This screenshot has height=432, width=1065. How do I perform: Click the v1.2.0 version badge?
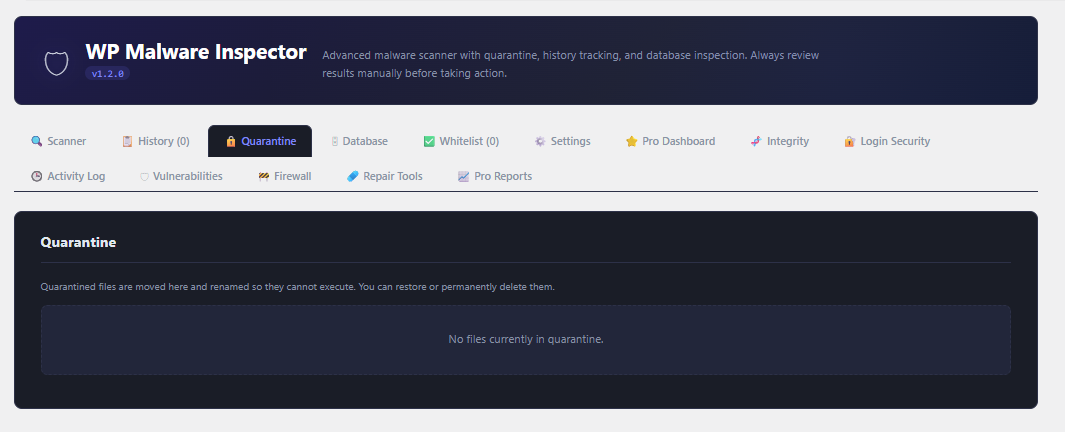click(107, 74)
